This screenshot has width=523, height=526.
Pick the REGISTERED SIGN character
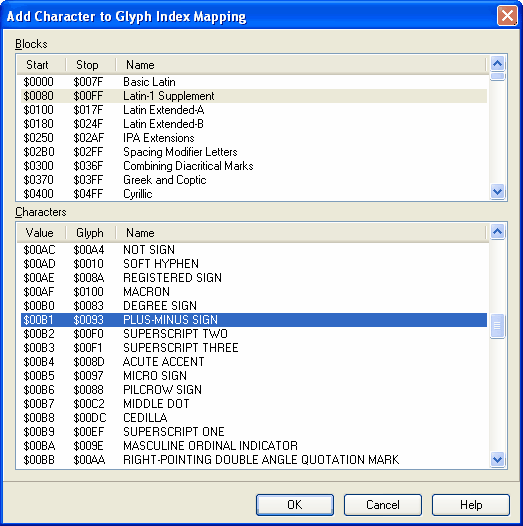(x=254, y=278)
